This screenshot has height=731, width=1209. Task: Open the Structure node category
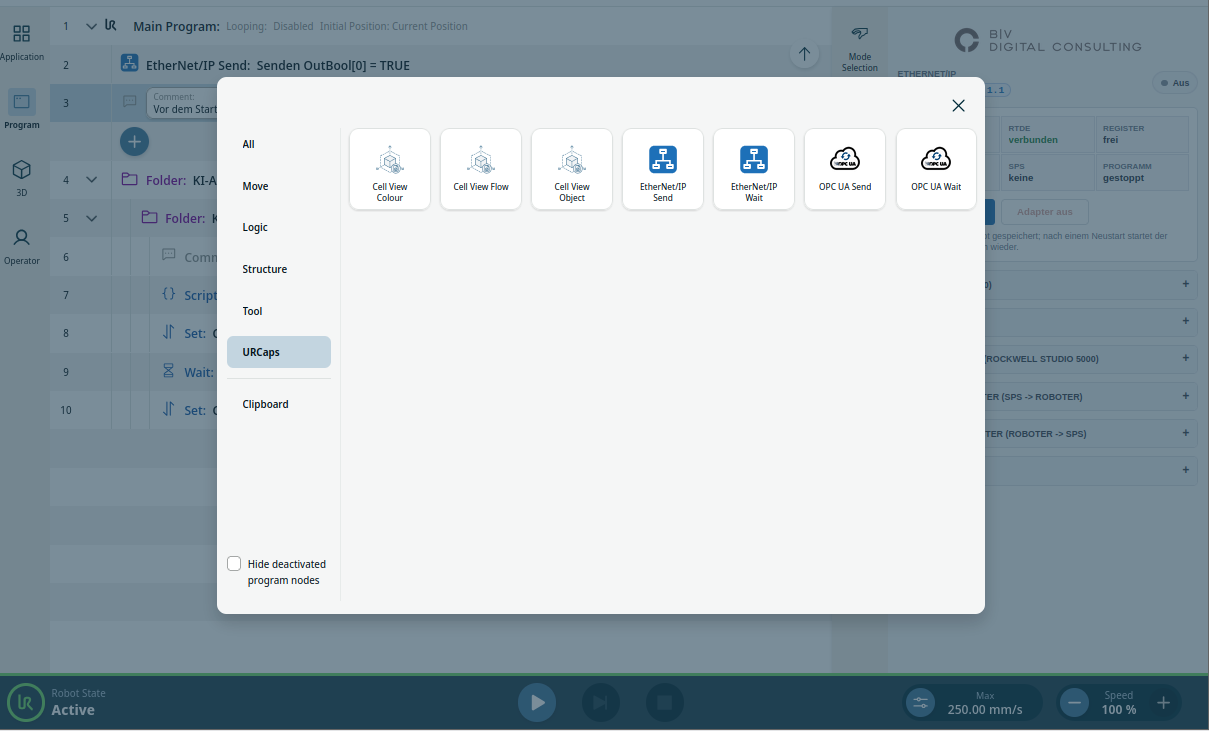pyautogui.click(x=279, y=269)
